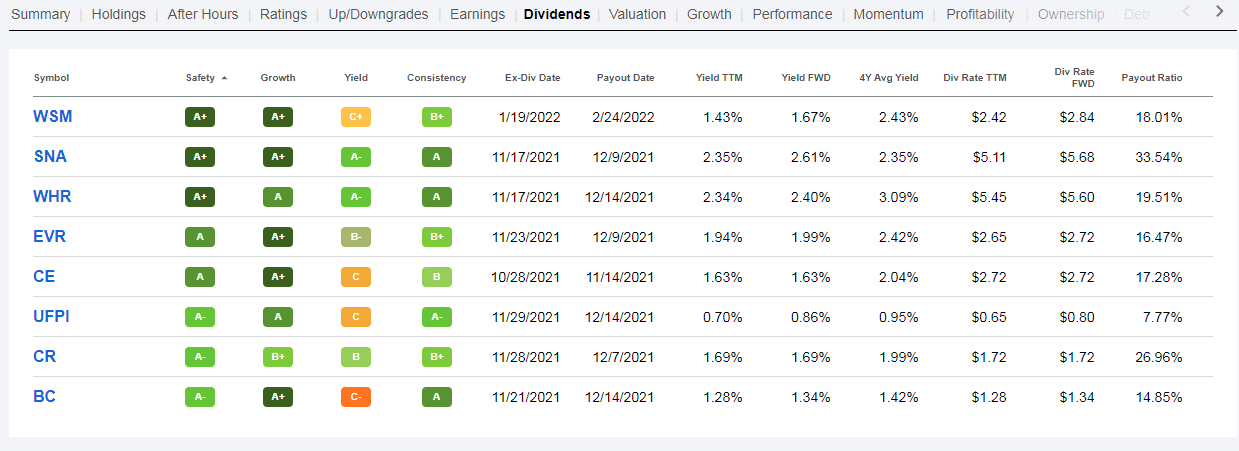Viewport: 1239px width, 451px height.
Task: Open the Earnings tab
Action: [x=476, y=14]
